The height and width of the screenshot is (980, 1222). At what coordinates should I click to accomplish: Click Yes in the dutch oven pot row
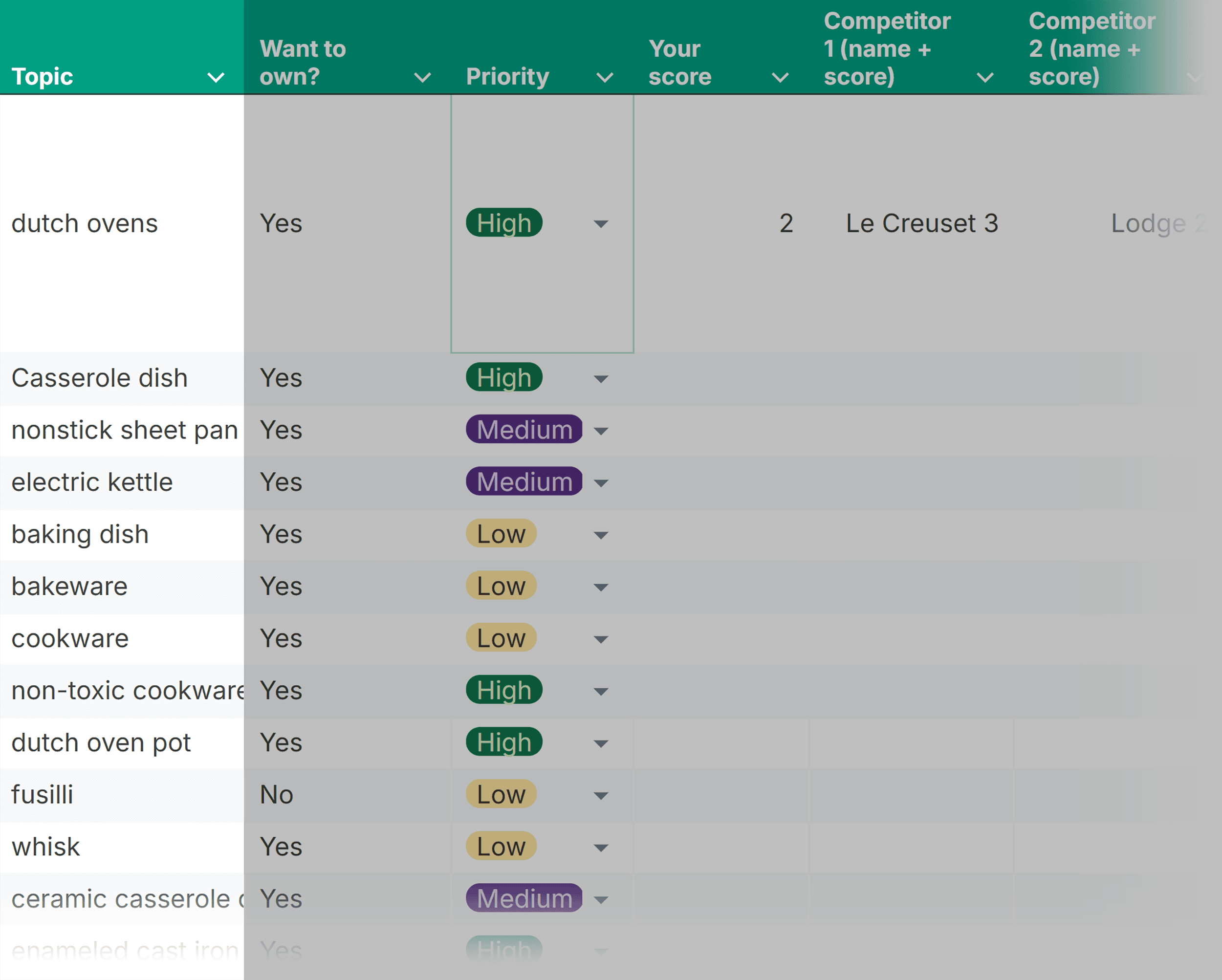tap(281, 742)
